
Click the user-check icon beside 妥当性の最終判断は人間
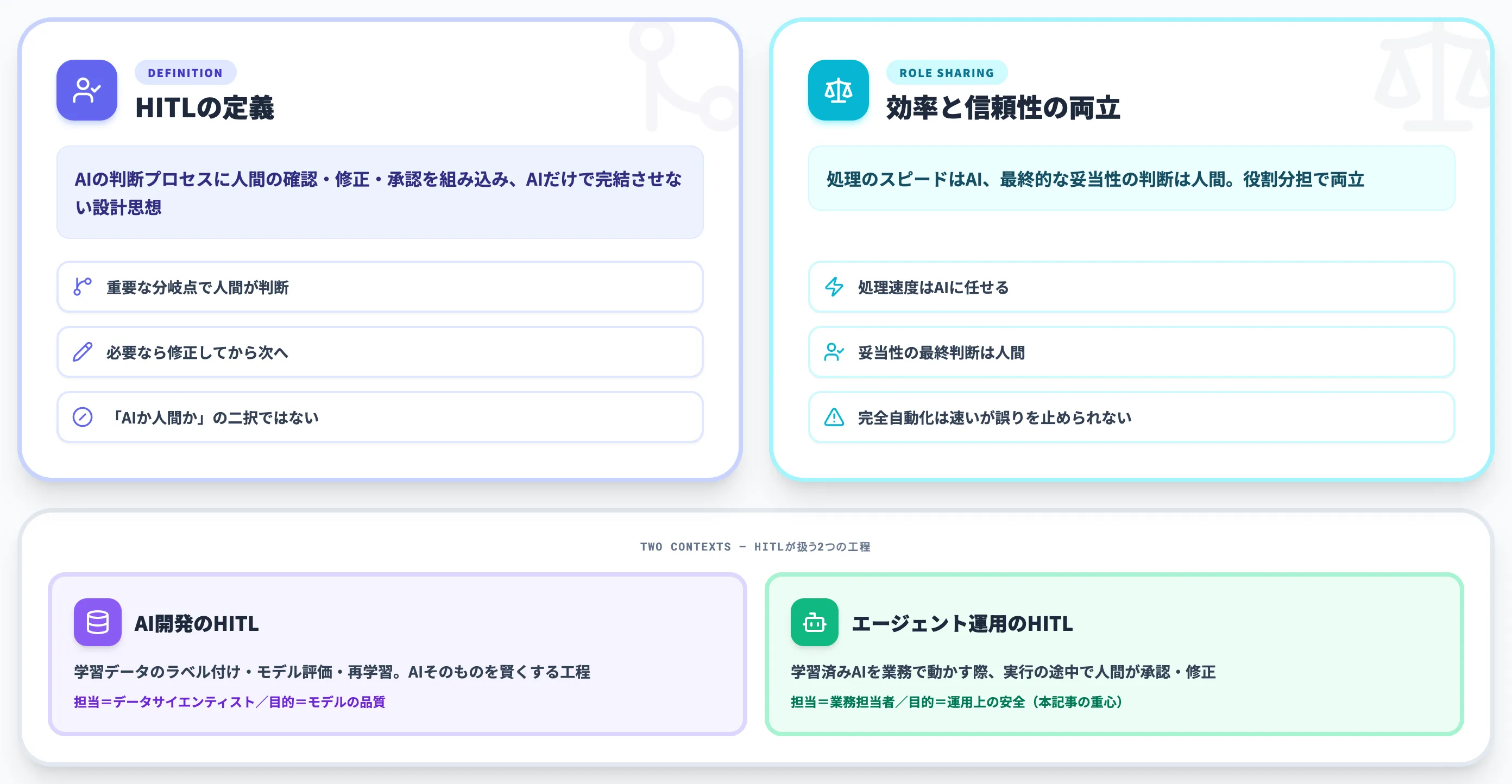834,352
